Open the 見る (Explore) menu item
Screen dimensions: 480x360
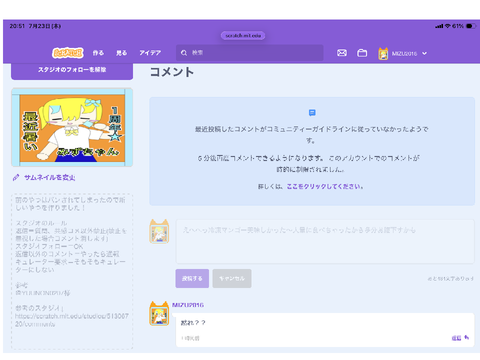point(121,53)
